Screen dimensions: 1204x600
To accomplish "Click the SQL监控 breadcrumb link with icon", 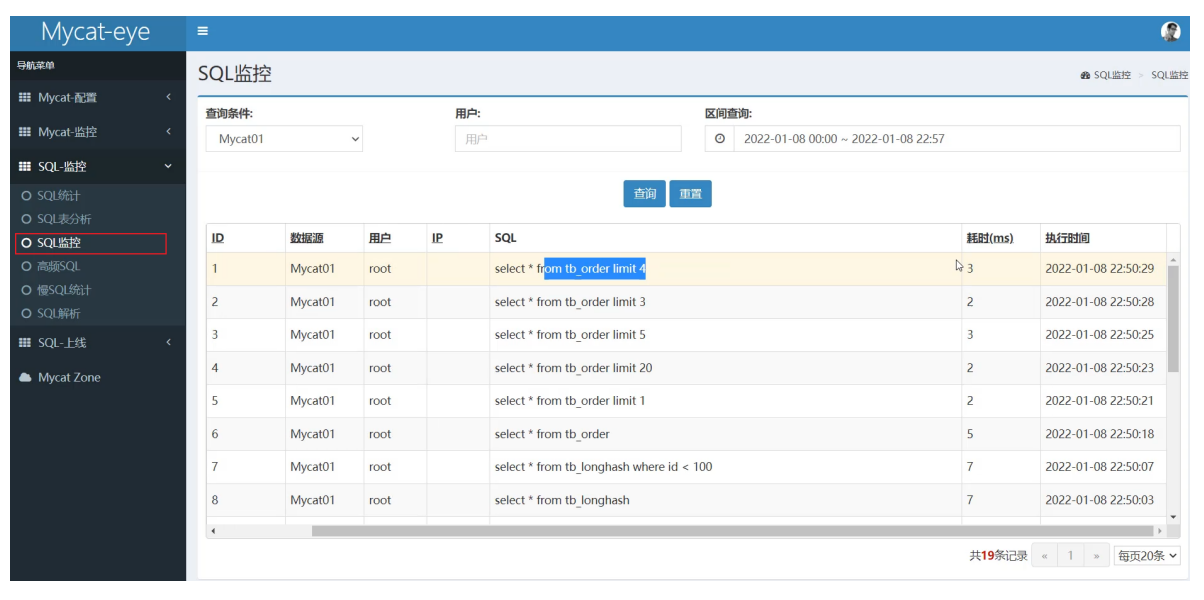I will pyautogui.click(x=1105, y=75).
